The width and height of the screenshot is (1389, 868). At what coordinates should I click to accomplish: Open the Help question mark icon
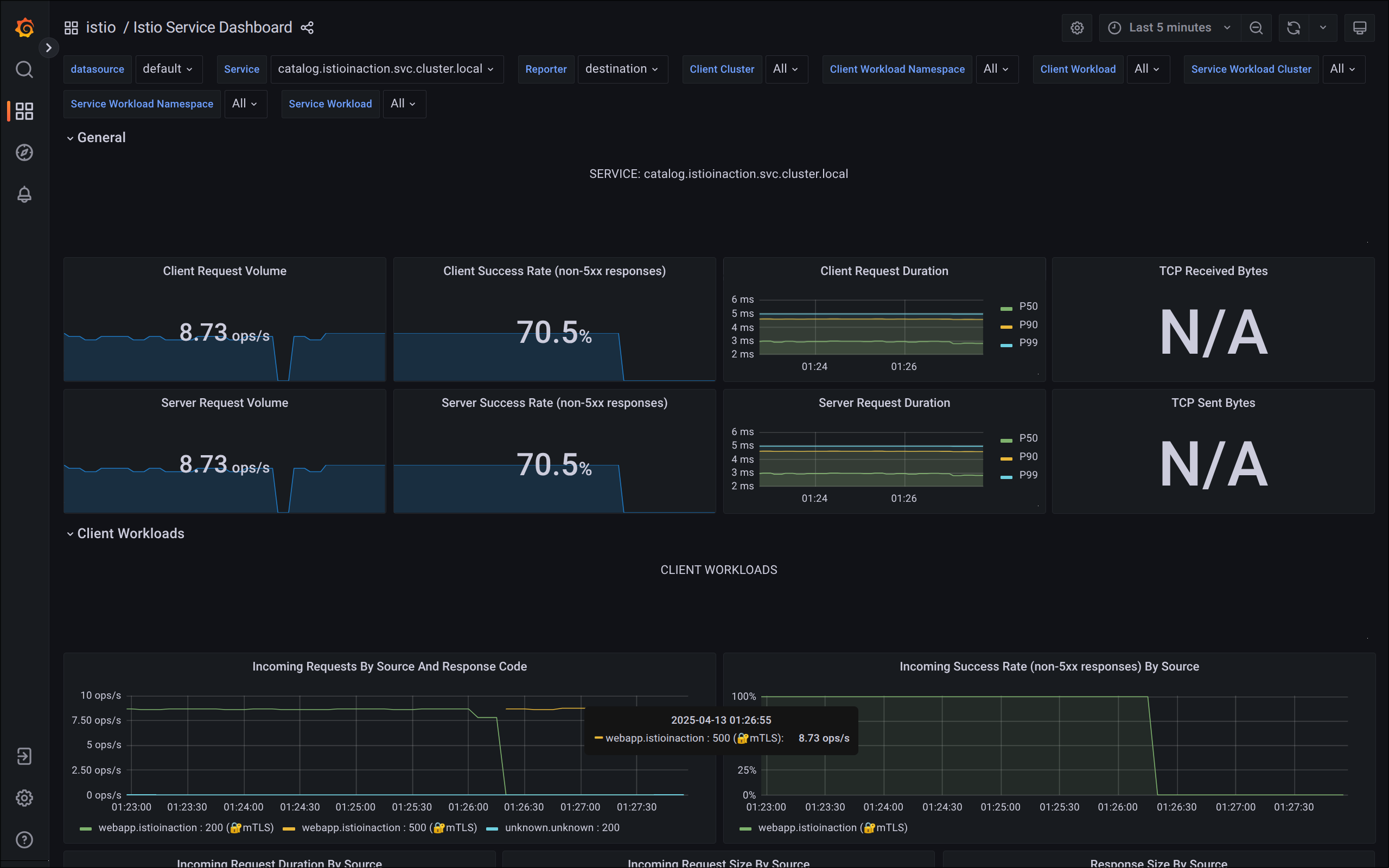24,840
